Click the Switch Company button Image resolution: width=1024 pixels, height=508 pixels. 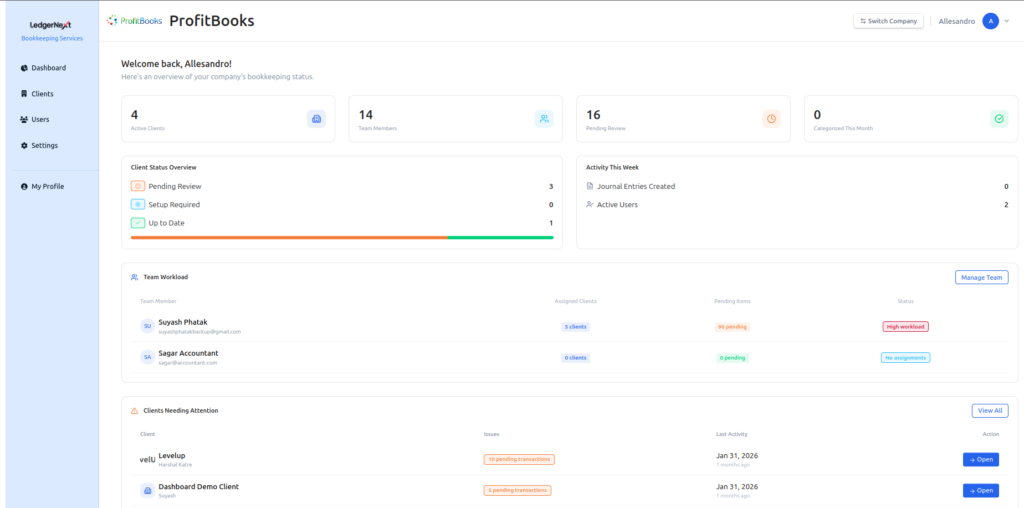[888, 21]
